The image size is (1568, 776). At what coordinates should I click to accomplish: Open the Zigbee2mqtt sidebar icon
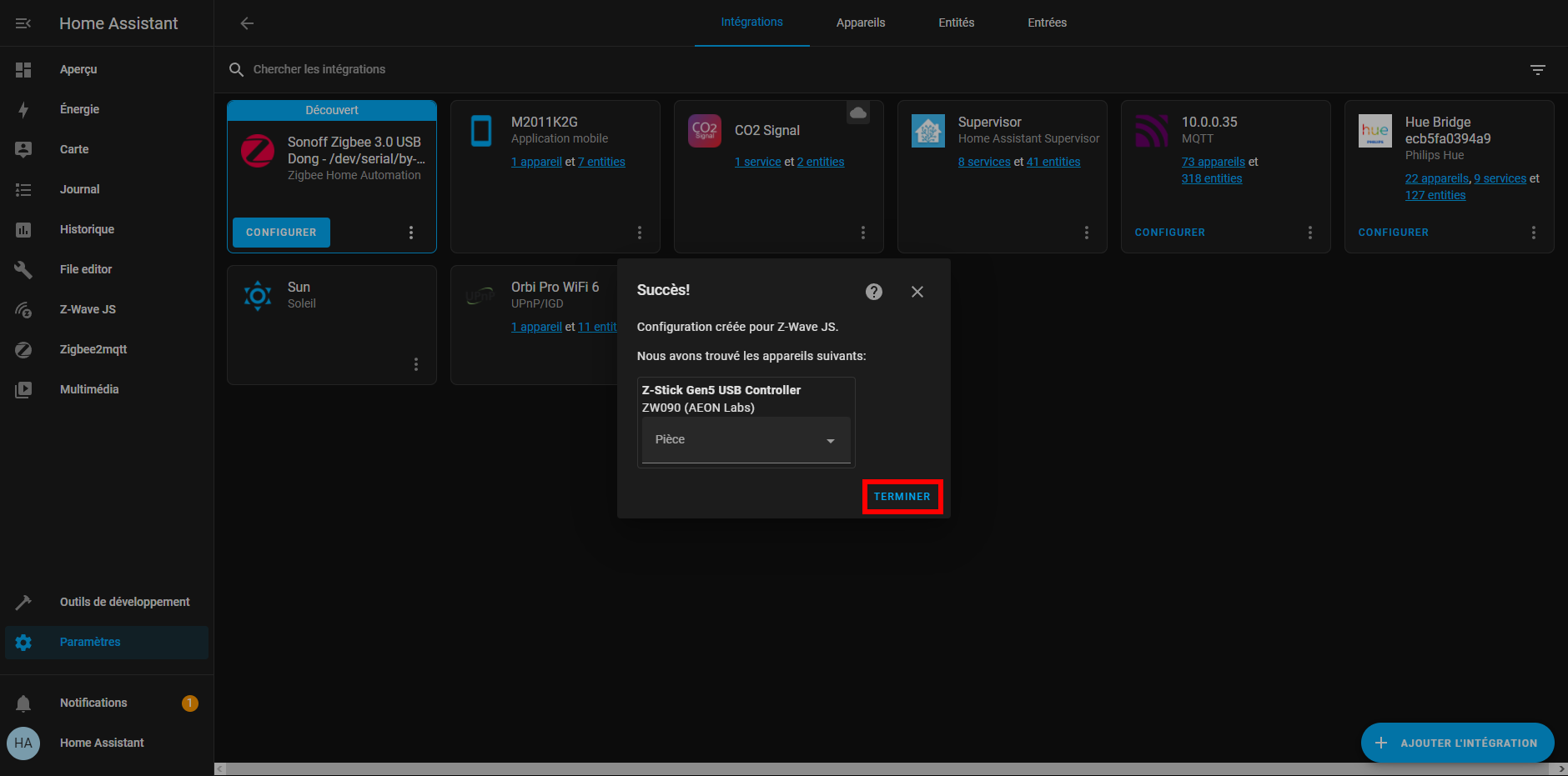click(23, 349)
